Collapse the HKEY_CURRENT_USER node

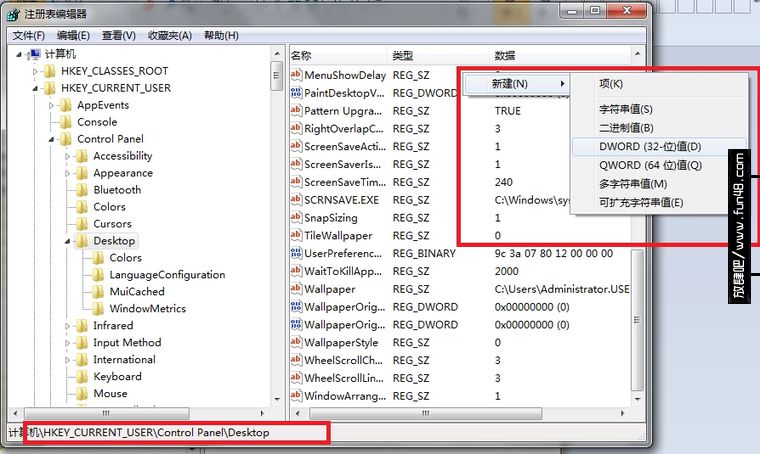[x=35, y=89]
